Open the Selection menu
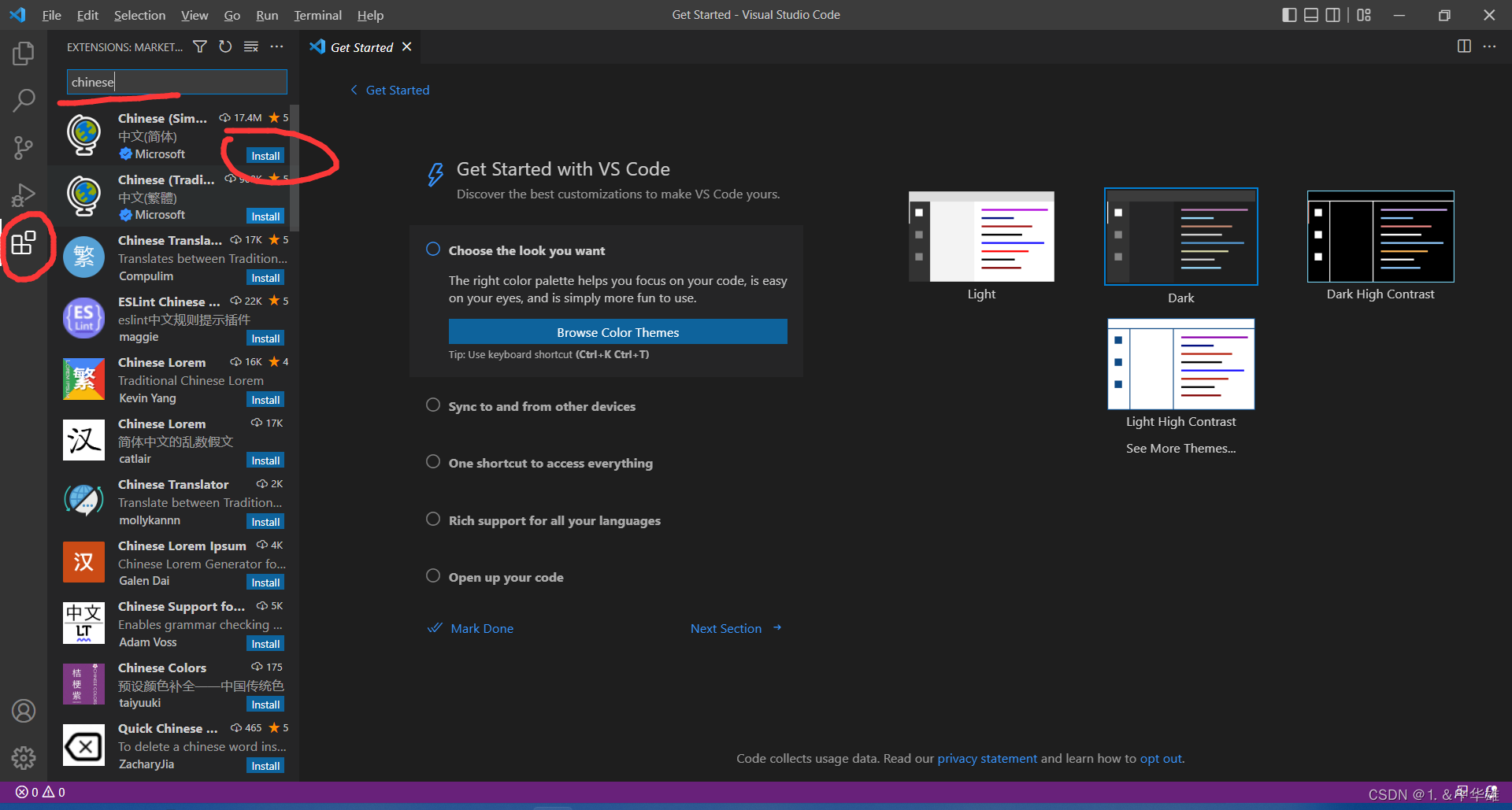The image size is (1512, 810). pyautogui.click(x=139, y=15)
